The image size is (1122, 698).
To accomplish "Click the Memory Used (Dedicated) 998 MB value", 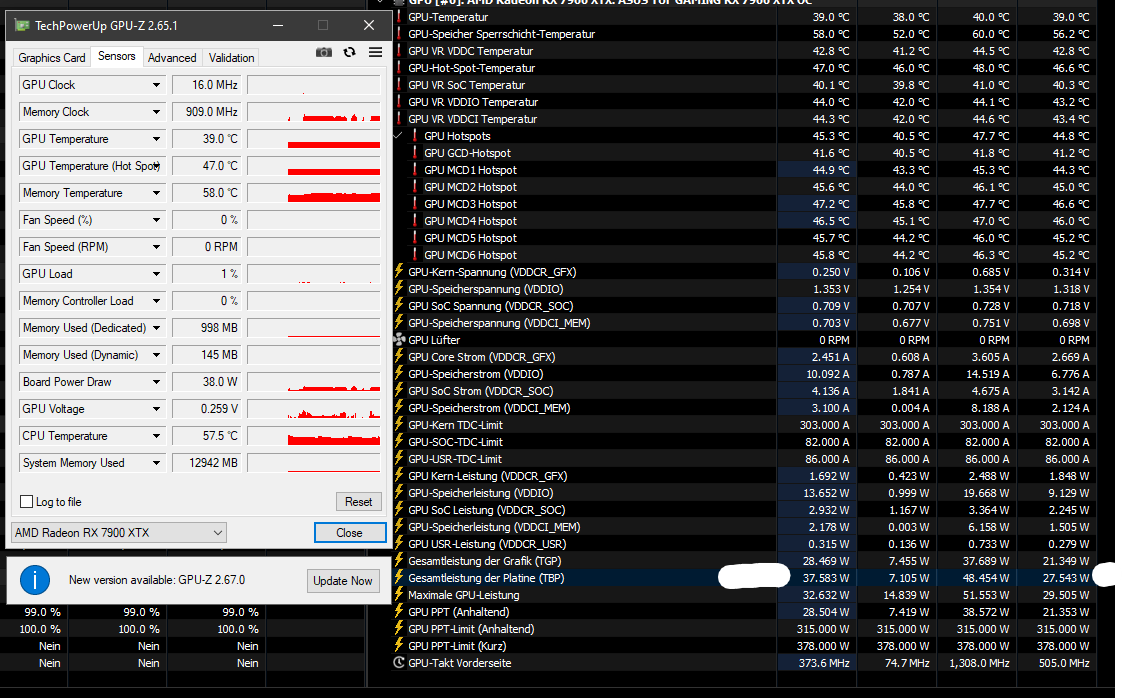I will pyautogui.click(x=207, y=328).
